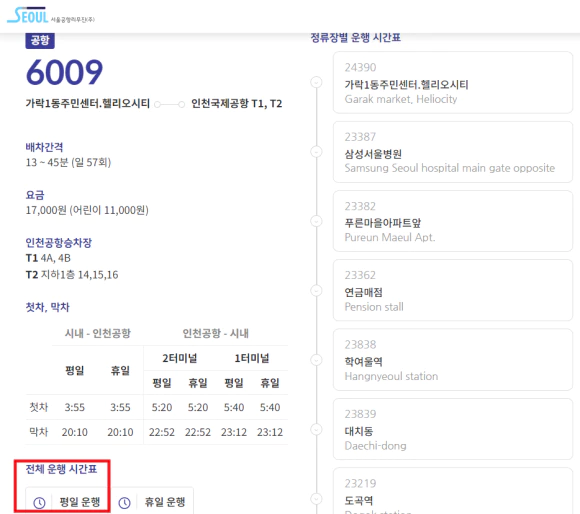Click boarding info T2 지하1층 14,15,16
Viewport: 580px width, 514px height.
(x=72, y=275)
